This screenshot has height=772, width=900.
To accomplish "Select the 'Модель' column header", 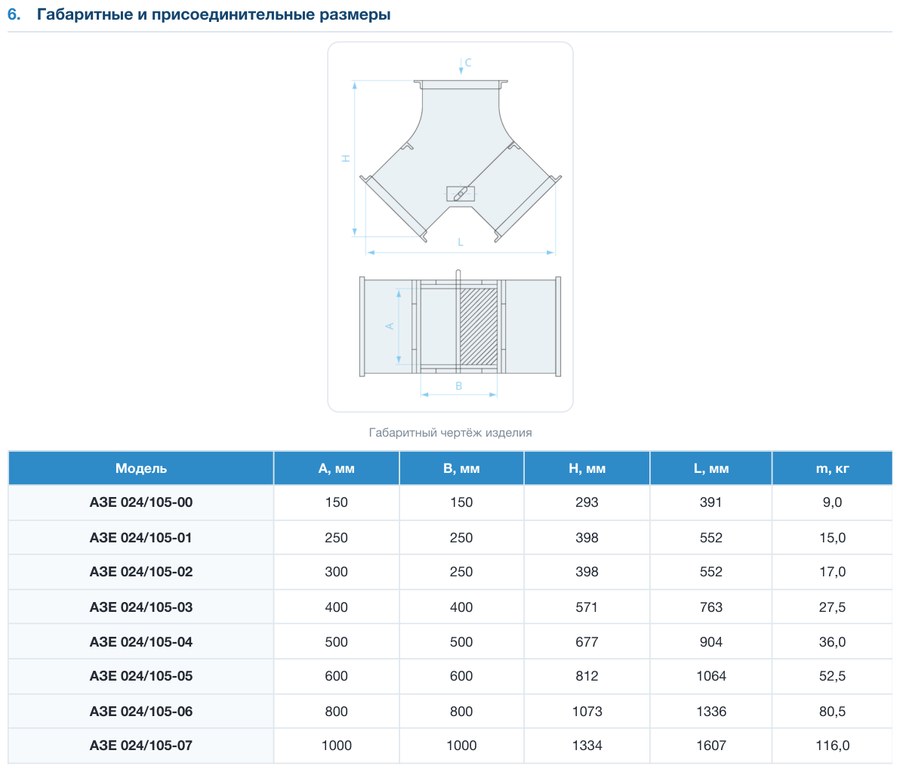I will pos(141,468).
